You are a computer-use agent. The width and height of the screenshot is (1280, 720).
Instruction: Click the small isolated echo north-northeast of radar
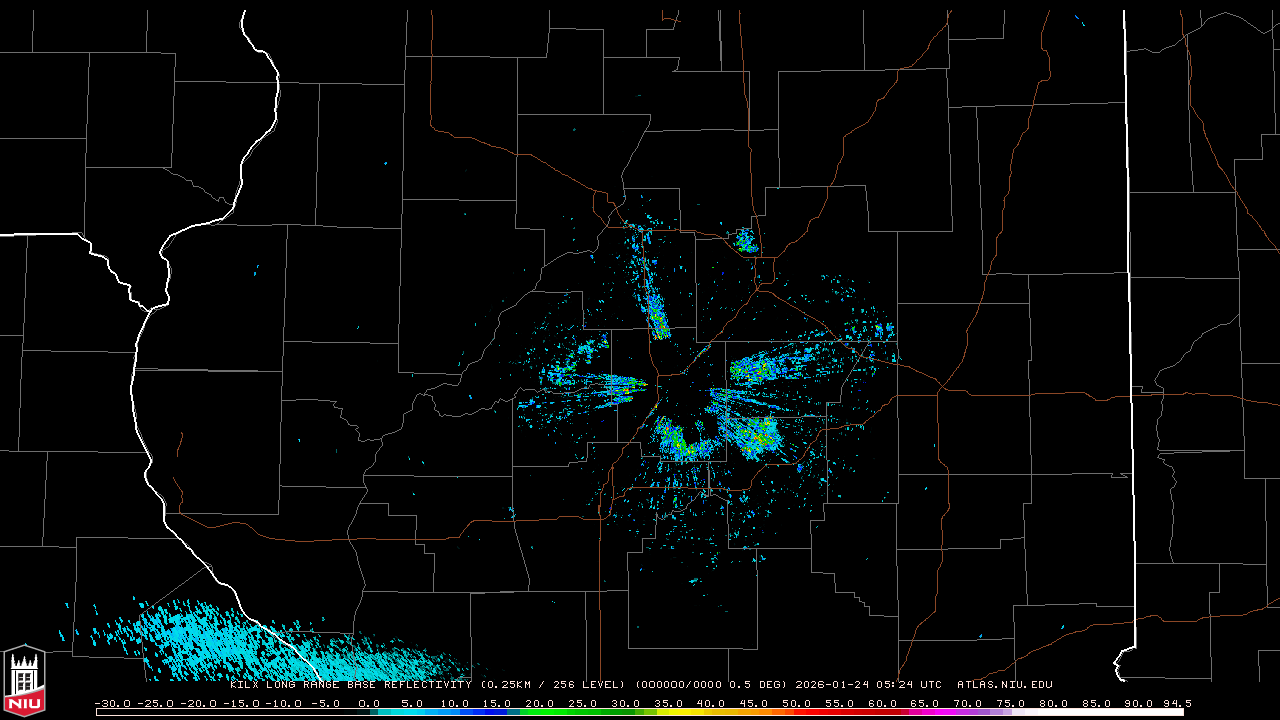[745, 241]
